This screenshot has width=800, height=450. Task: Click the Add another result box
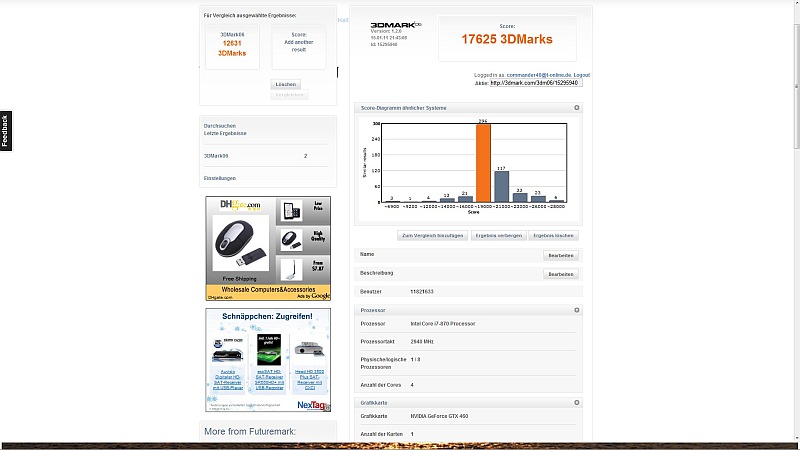[x=299, y=46]
